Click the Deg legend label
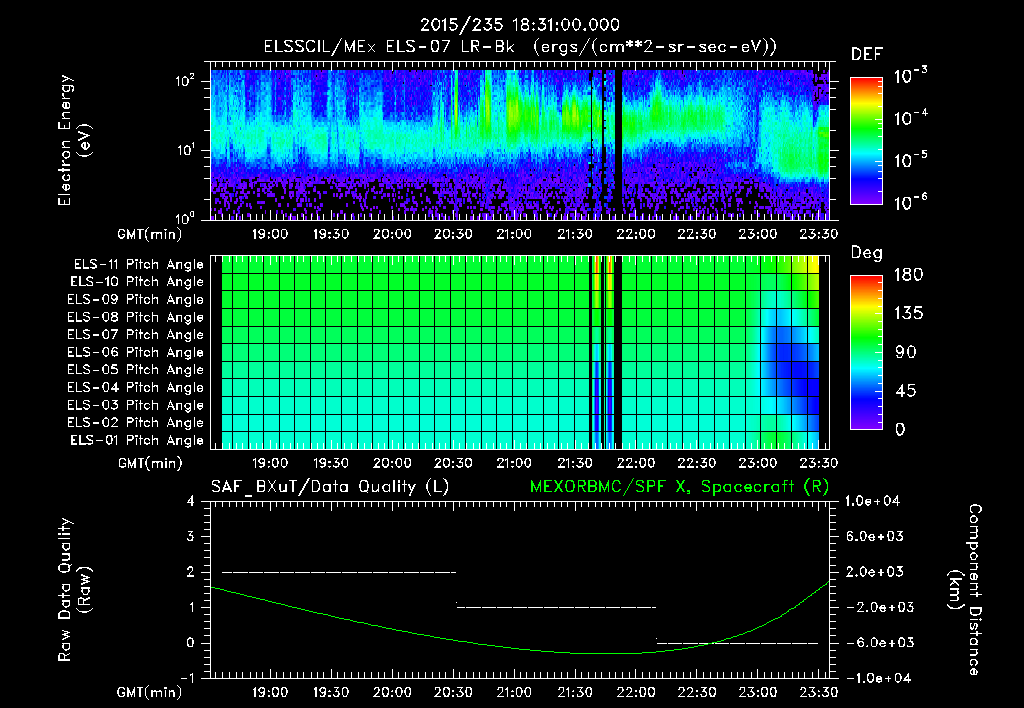The height and width of the screenshot is (708, 1024). coord(866,253)
